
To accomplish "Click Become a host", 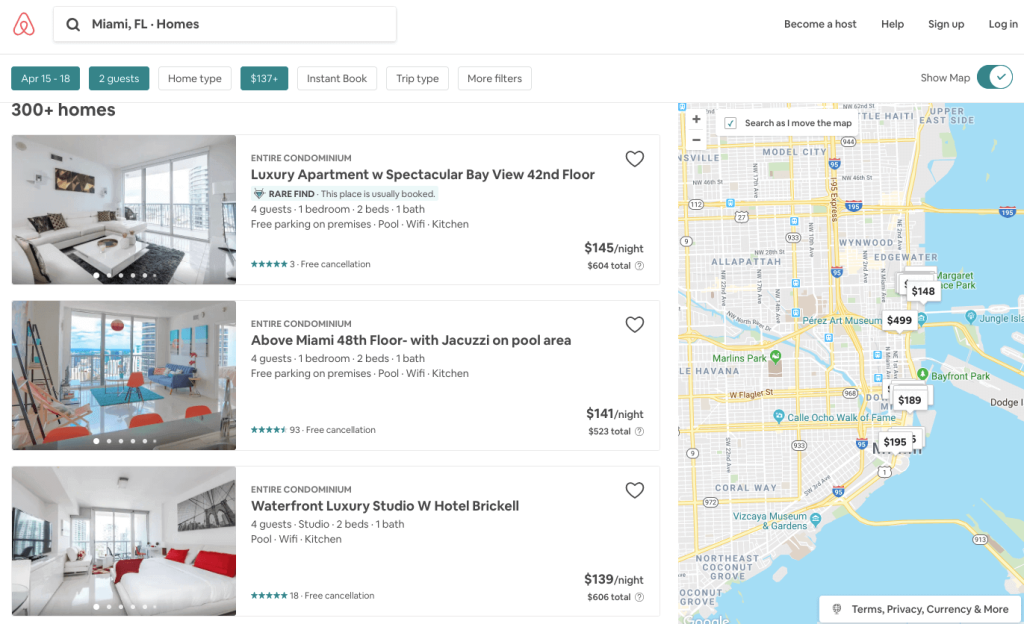I will click(820, 24).
